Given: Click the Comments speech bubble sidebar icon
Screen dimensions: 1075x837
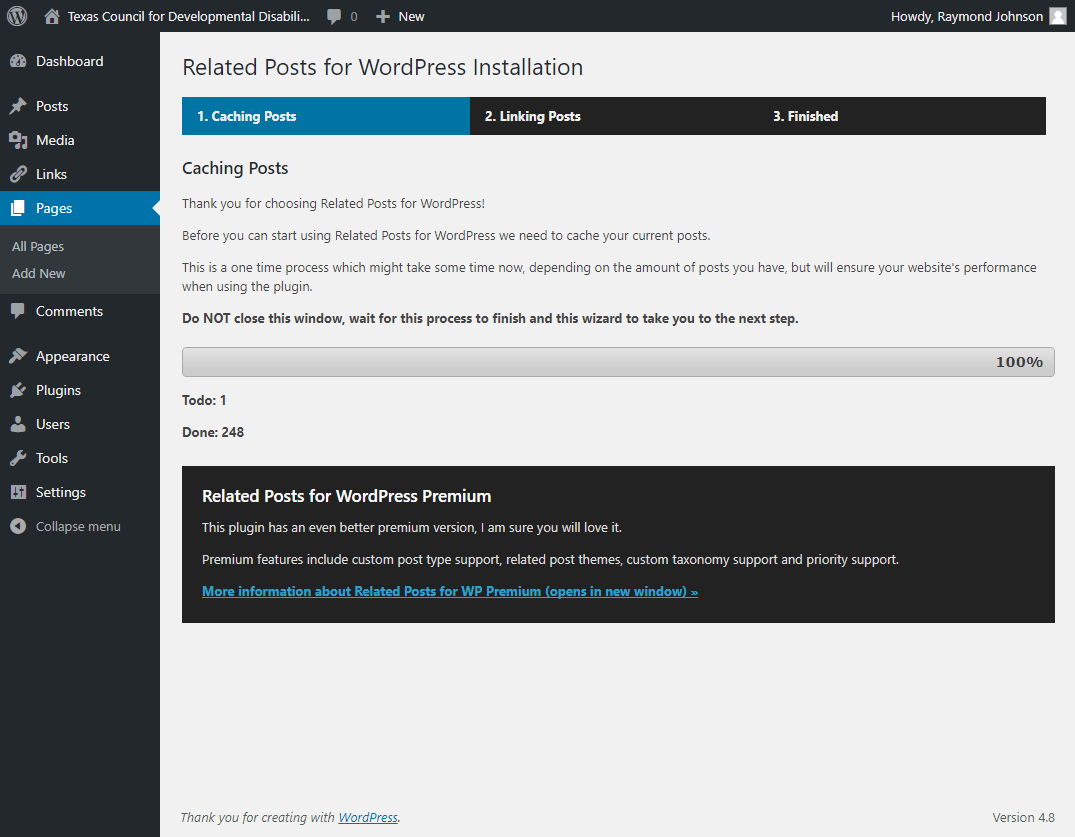Looking at the screenshot, I should 18,311.
